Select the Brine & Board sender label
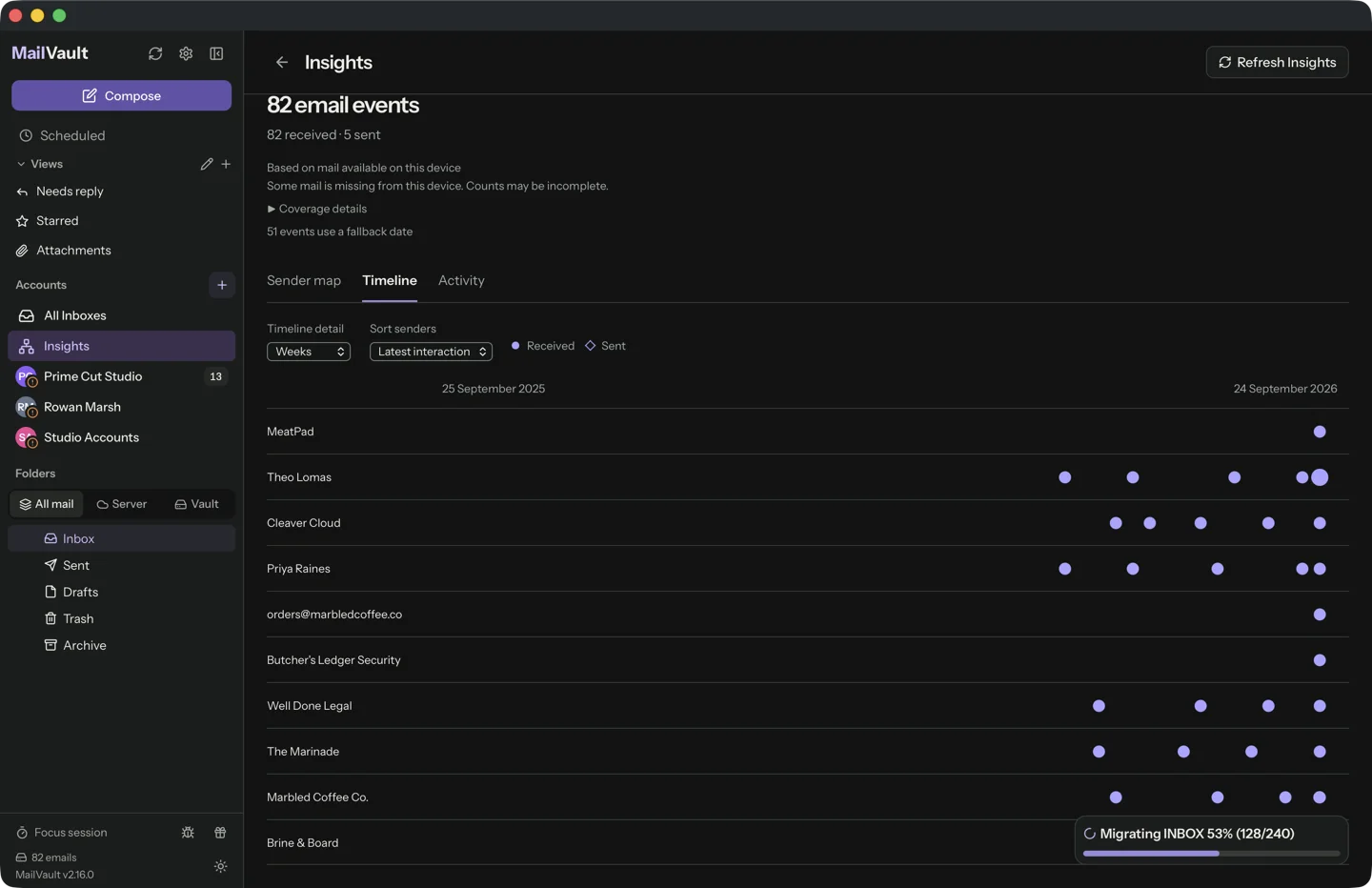This screenshot has width=1372, height=888. tap(303, 843)
